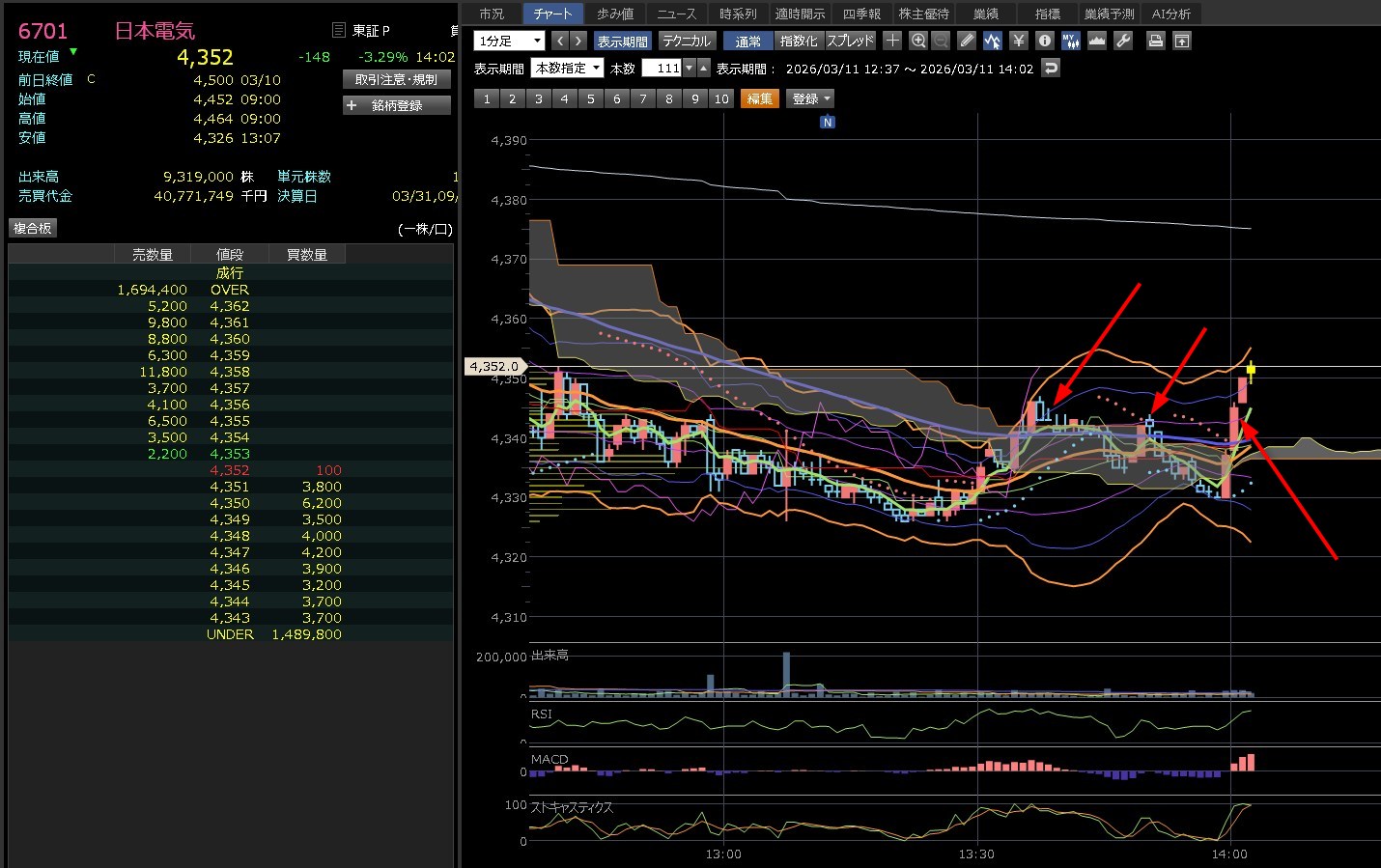The height and width of the screenshot is (868, 1381).
Task: Click the 本数 count input field
Action: tap(662, 69)
